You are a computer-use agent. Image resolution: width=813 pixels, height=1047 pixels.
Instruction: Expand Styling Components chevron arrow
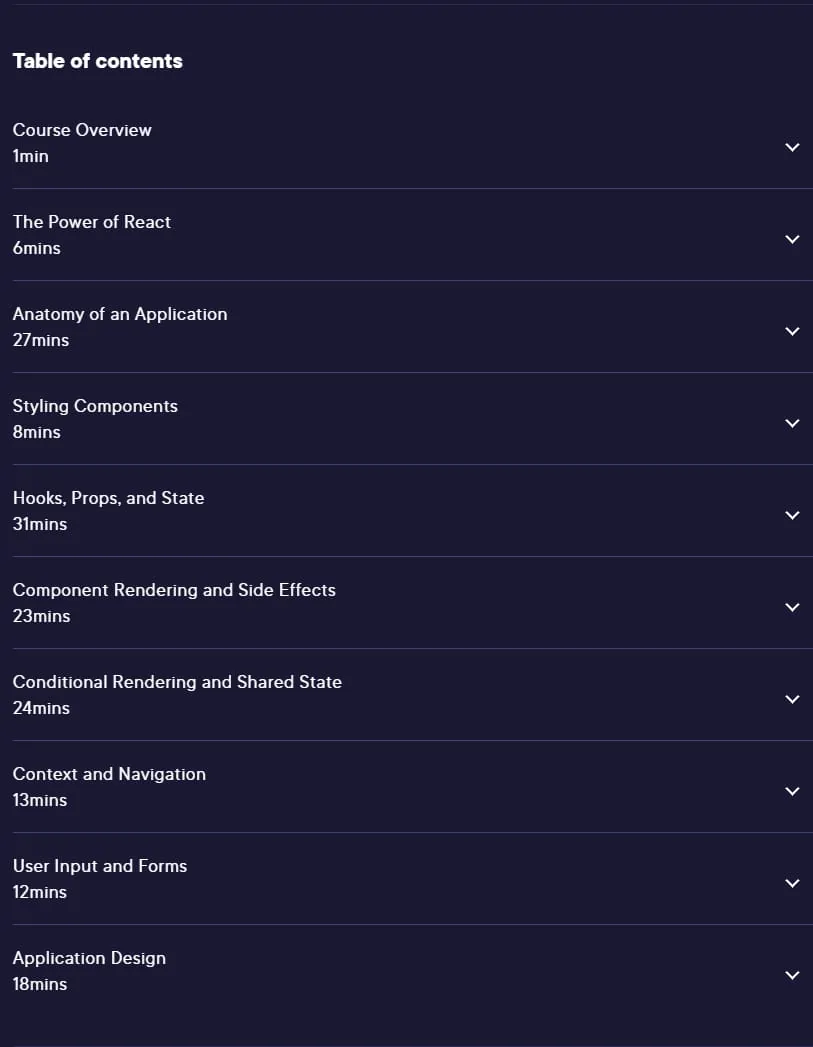pos(792,423)
